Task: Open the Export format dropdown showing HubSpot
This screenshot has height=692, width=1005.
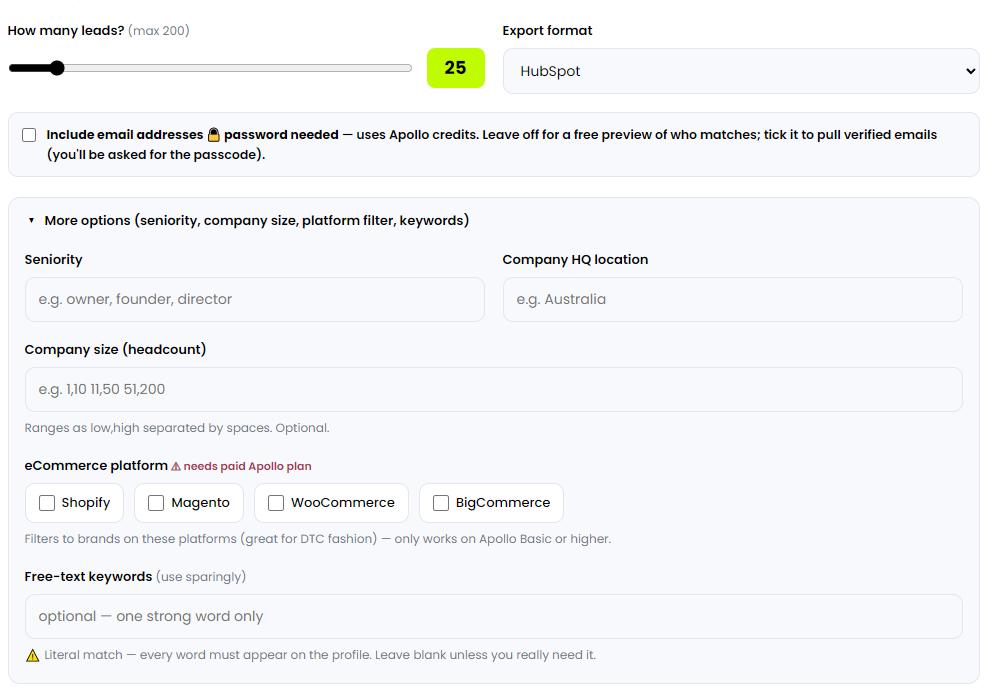Action: 741,71
